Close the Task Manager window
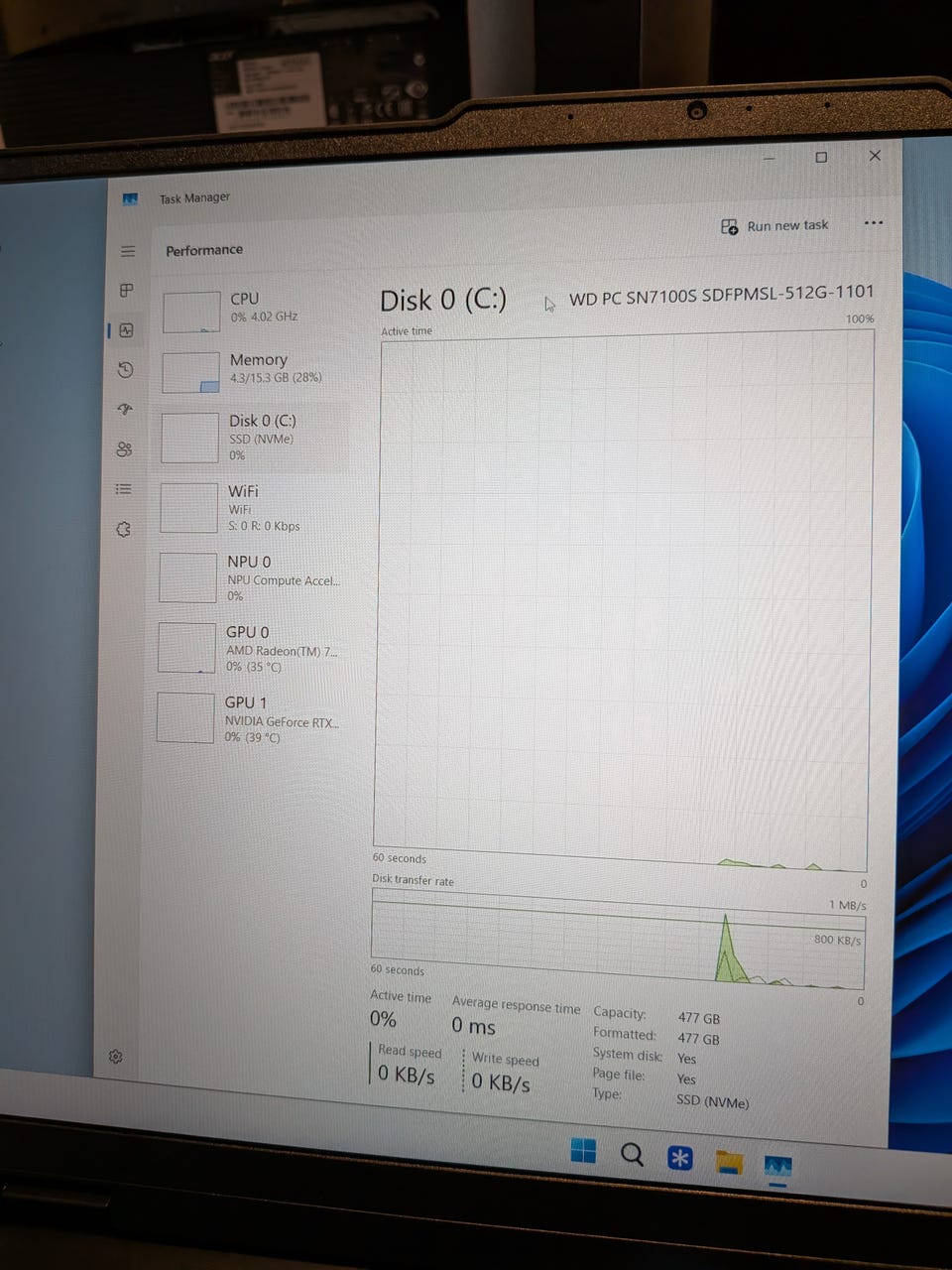 coord(875,156)
